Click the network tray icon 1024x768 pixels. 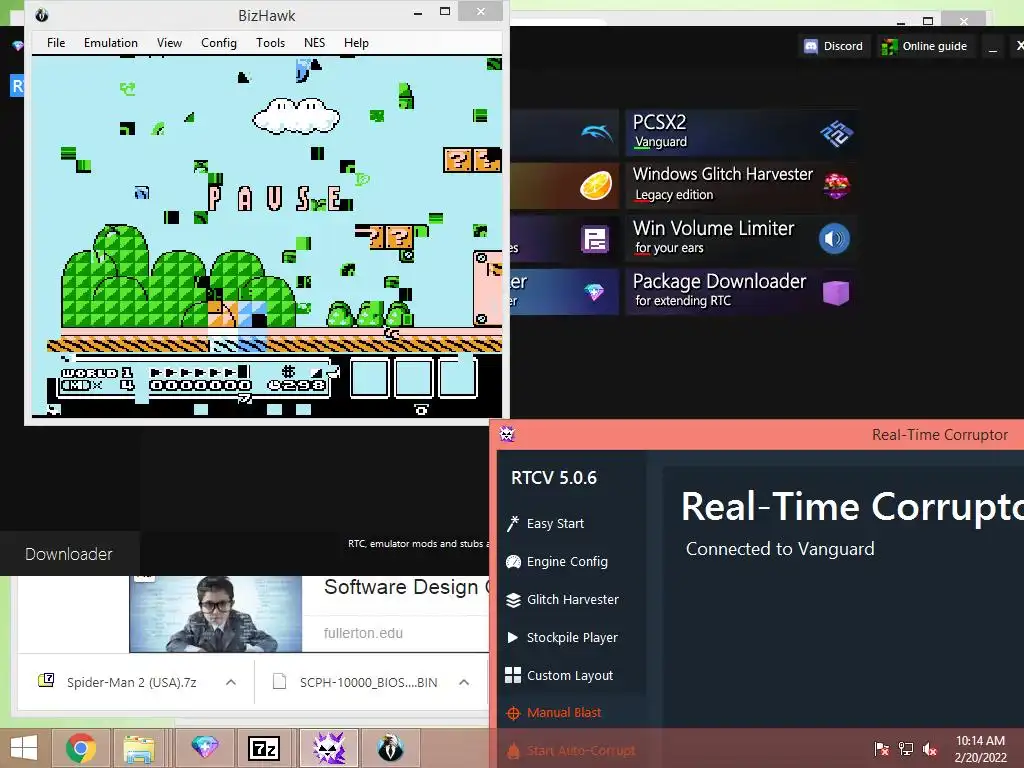pyautogui.click(x=906, y=749)
